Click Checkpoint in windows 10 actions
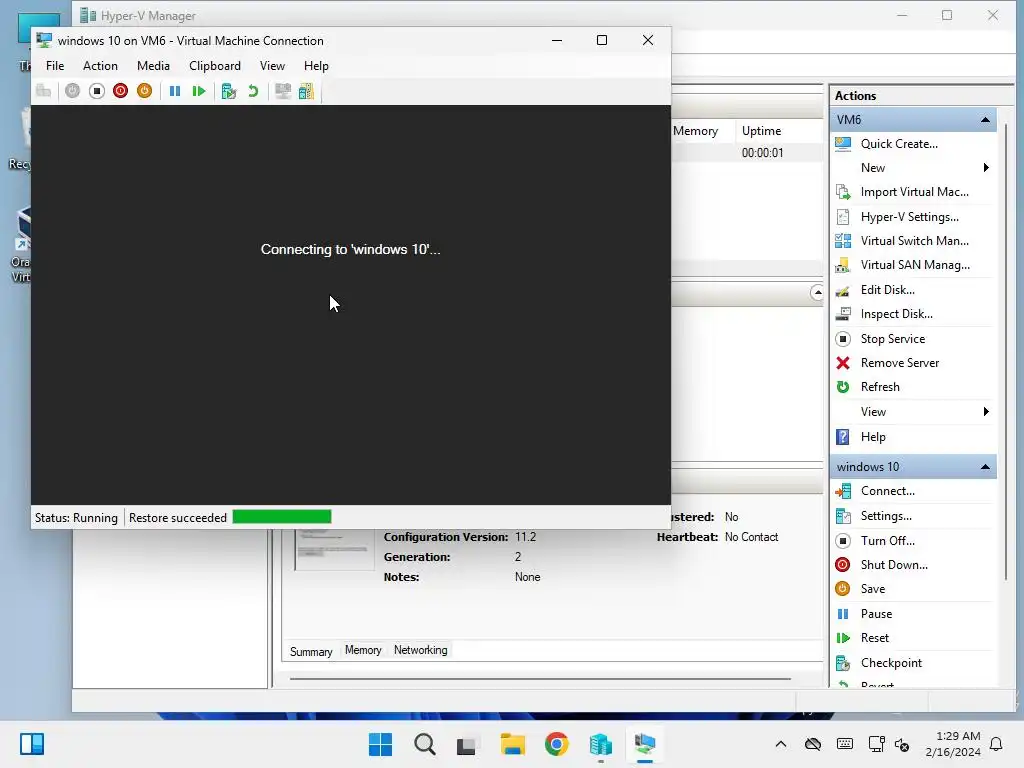Screen dimensions: 1024x768 (891, 663)
